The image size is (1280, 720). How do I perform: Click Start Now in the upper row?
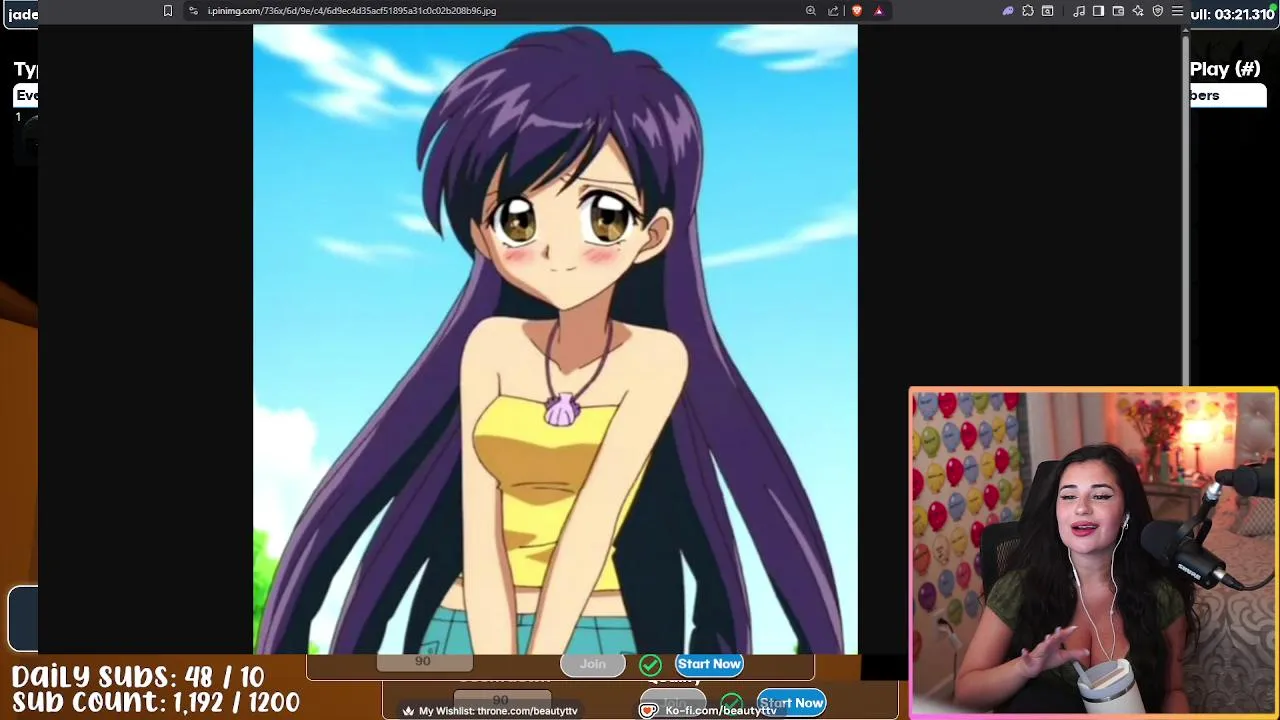(709, 664)
